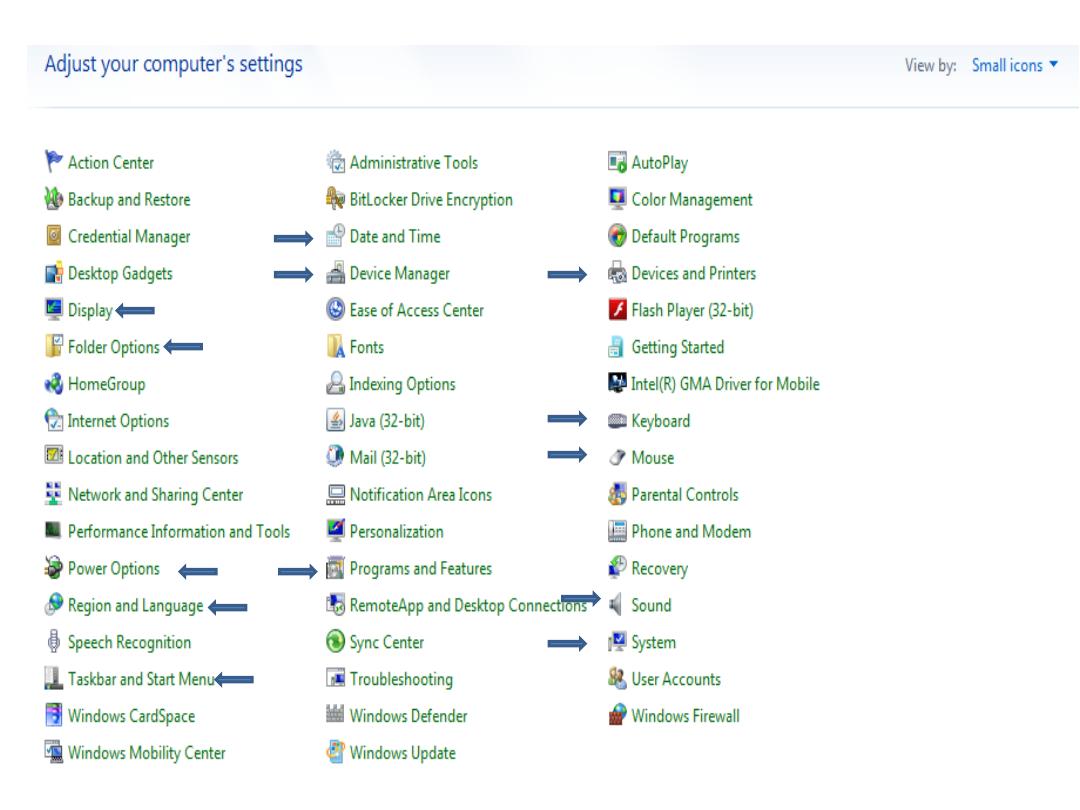Image resolution: width=1080 pixels, height=810 pixels.
Task: Click the HomeGroup icon
Action: (53, 384)
